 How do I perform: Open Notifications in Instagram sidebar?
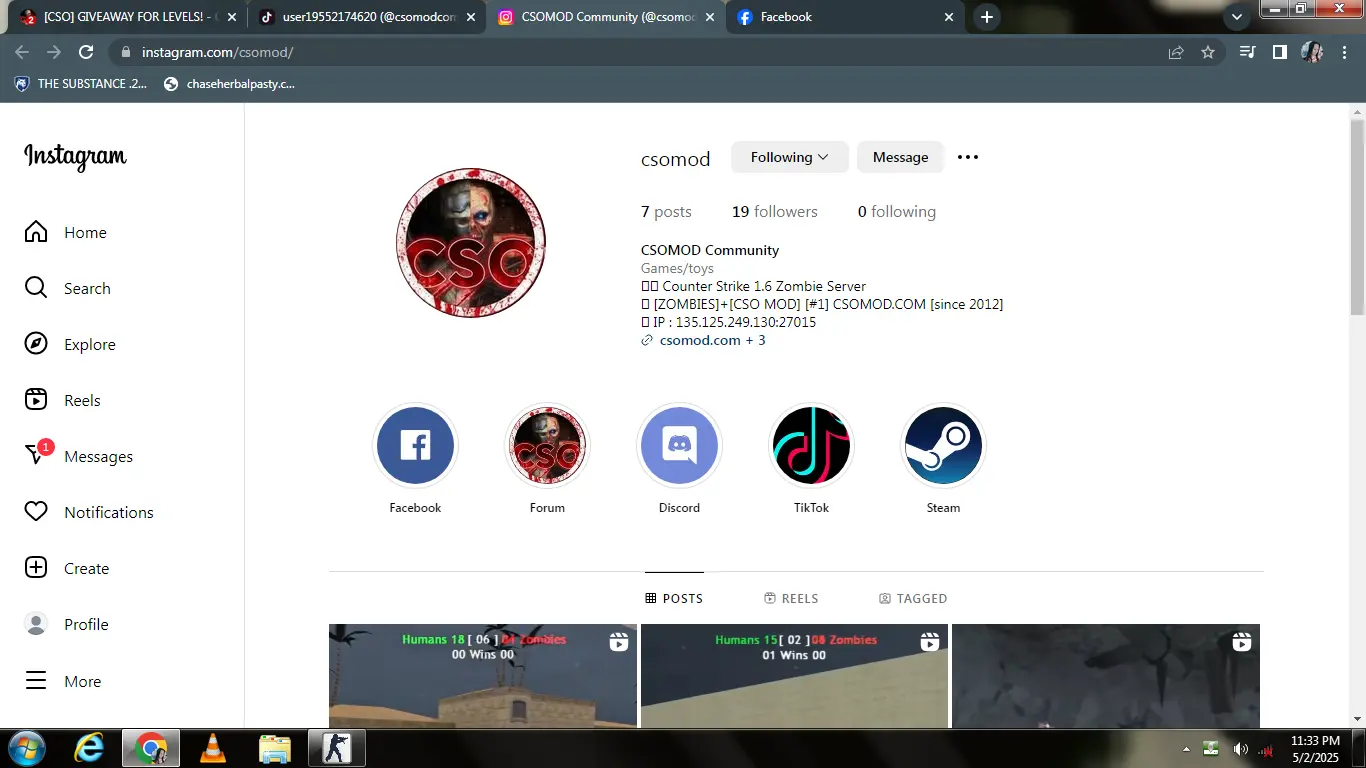[89, 512]
